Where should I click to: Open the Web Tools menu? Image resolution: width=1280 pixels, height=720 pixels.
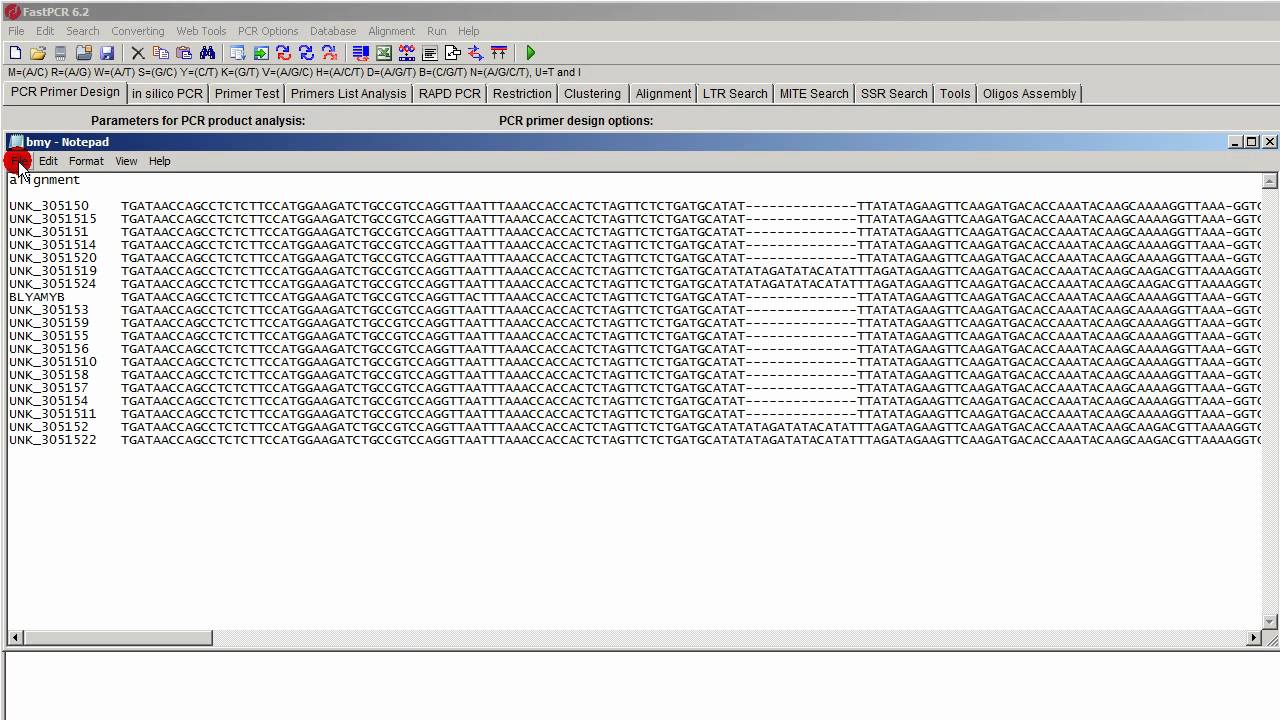point(201,31)
